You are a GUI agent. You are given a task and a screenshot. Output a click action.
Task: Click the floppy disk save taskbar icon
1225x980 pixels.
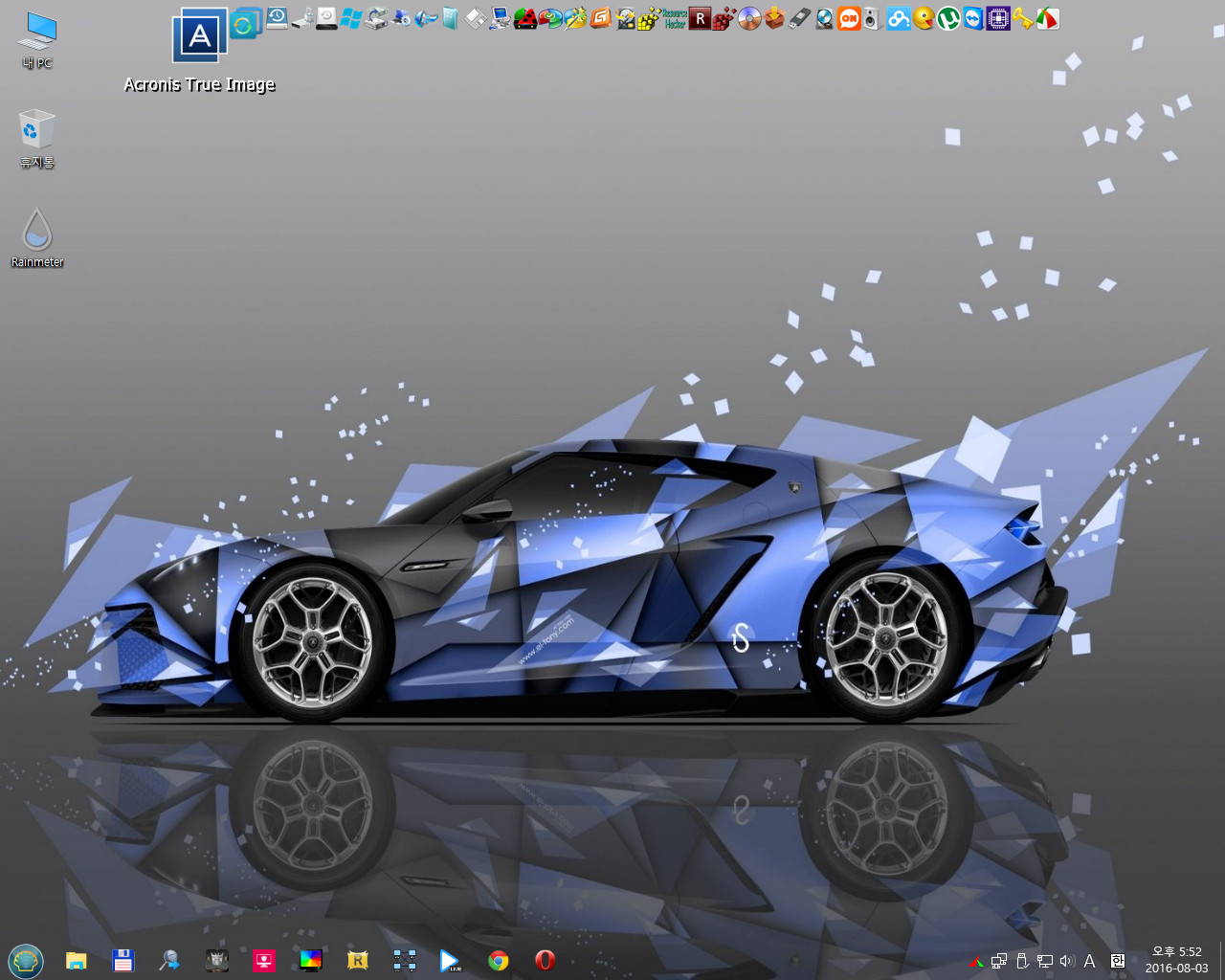(122, 961)
